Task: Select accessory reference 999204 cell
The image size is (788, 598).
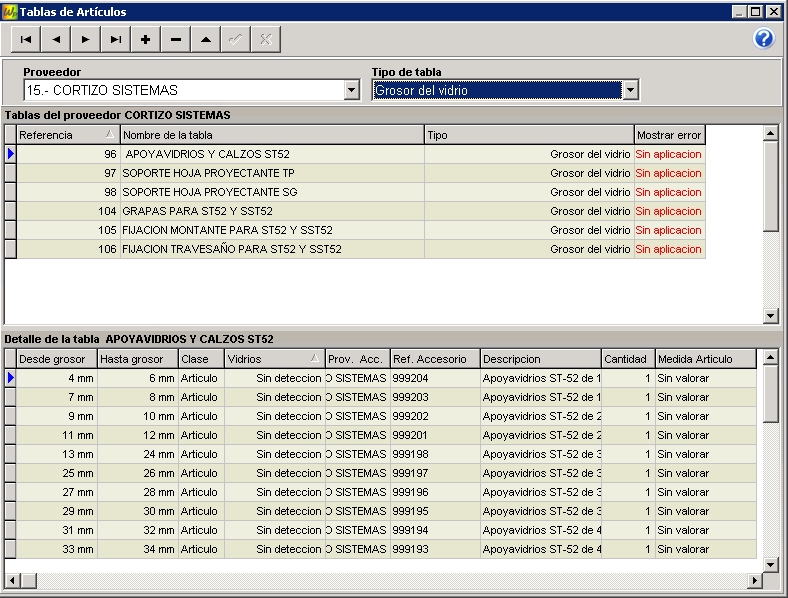Action: 435,378
